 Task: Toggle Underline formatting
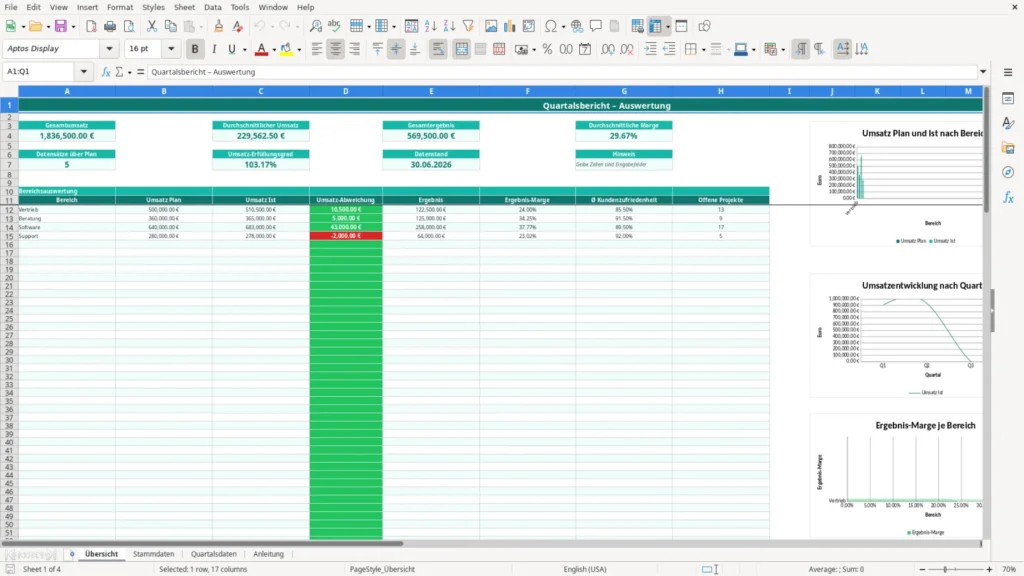point(232,49)
